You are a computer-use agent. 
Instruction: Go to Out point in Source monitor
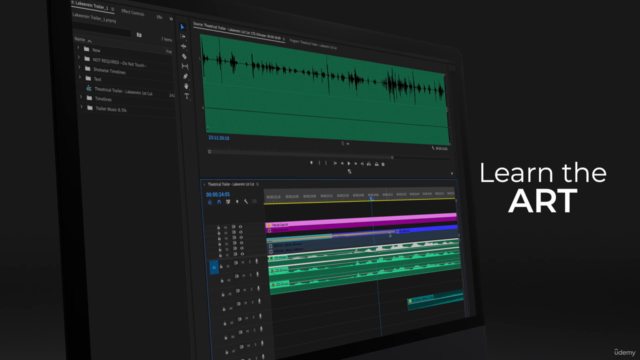coord(362,164)
